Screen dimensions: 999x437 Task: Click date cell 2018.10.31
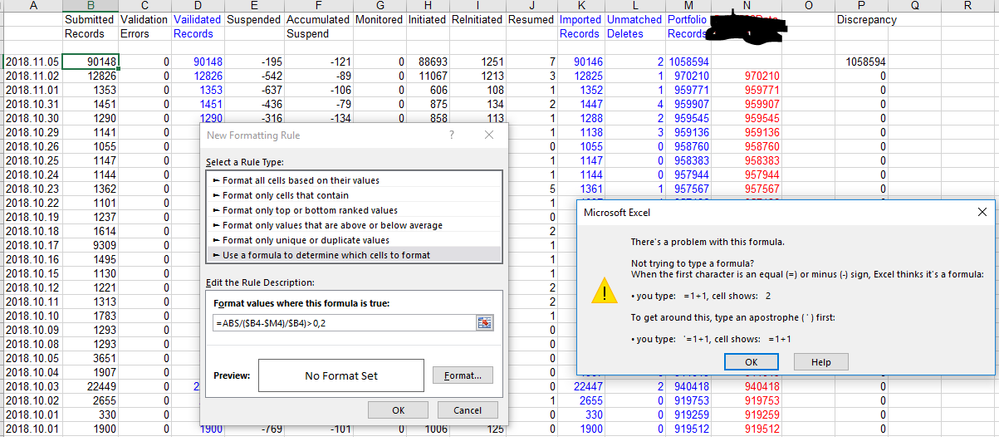pyautogui.click(x=33, y=104)
